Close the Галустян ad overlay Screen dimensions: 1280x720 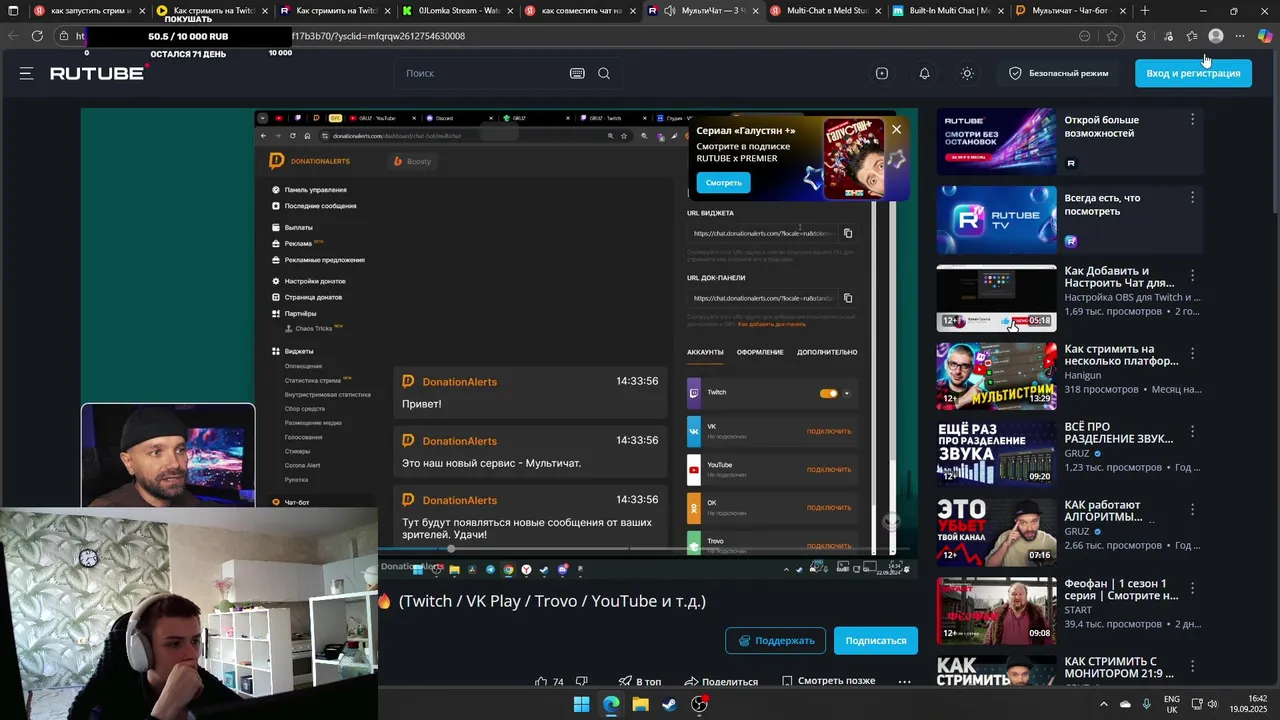coord(897,129)
